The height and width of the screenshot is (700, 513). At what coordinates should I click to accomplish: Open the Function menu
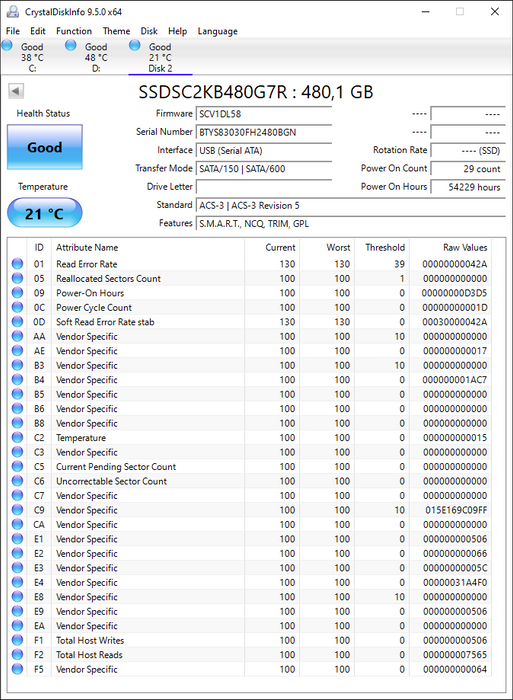click(74, 31)
